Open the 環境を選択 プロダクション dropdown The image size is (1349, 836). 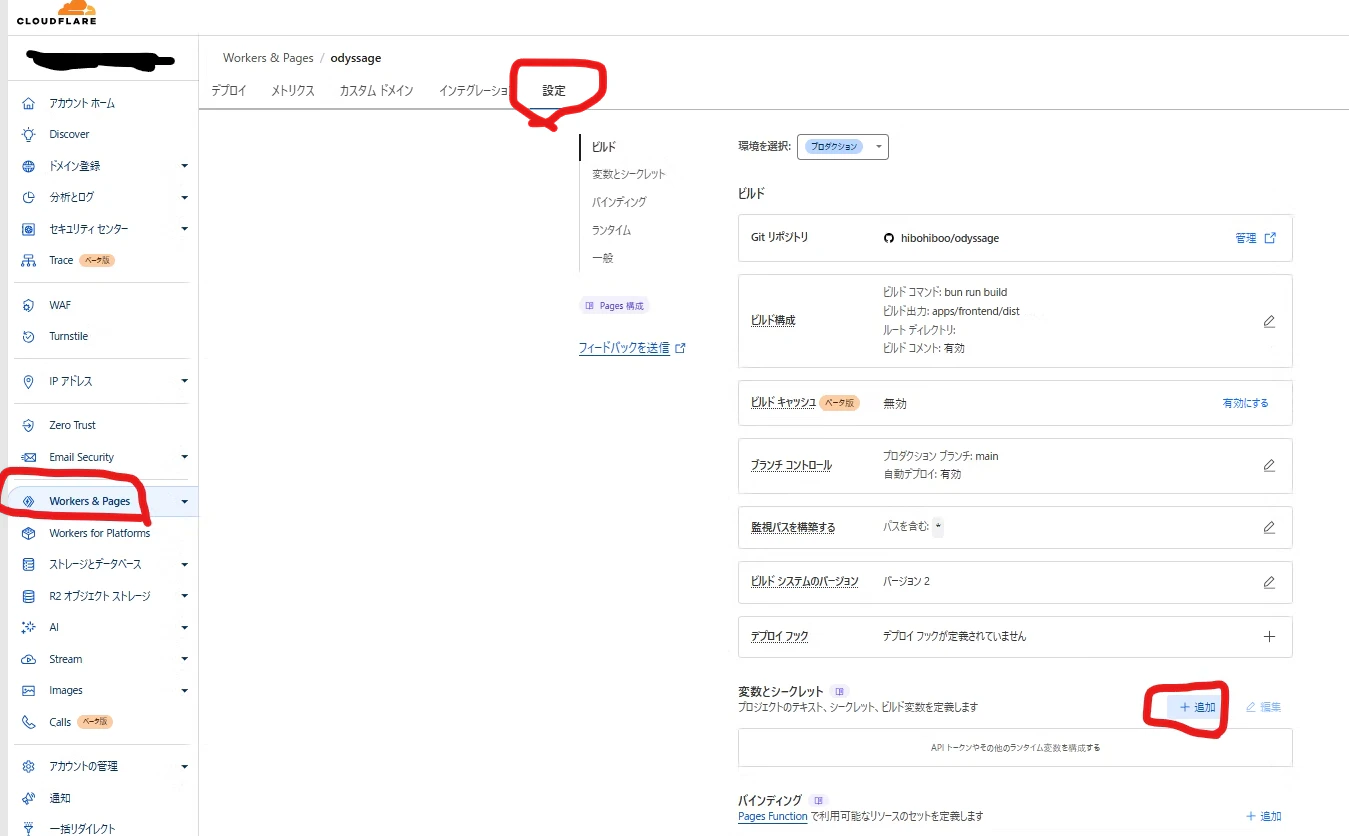point(843,146)
